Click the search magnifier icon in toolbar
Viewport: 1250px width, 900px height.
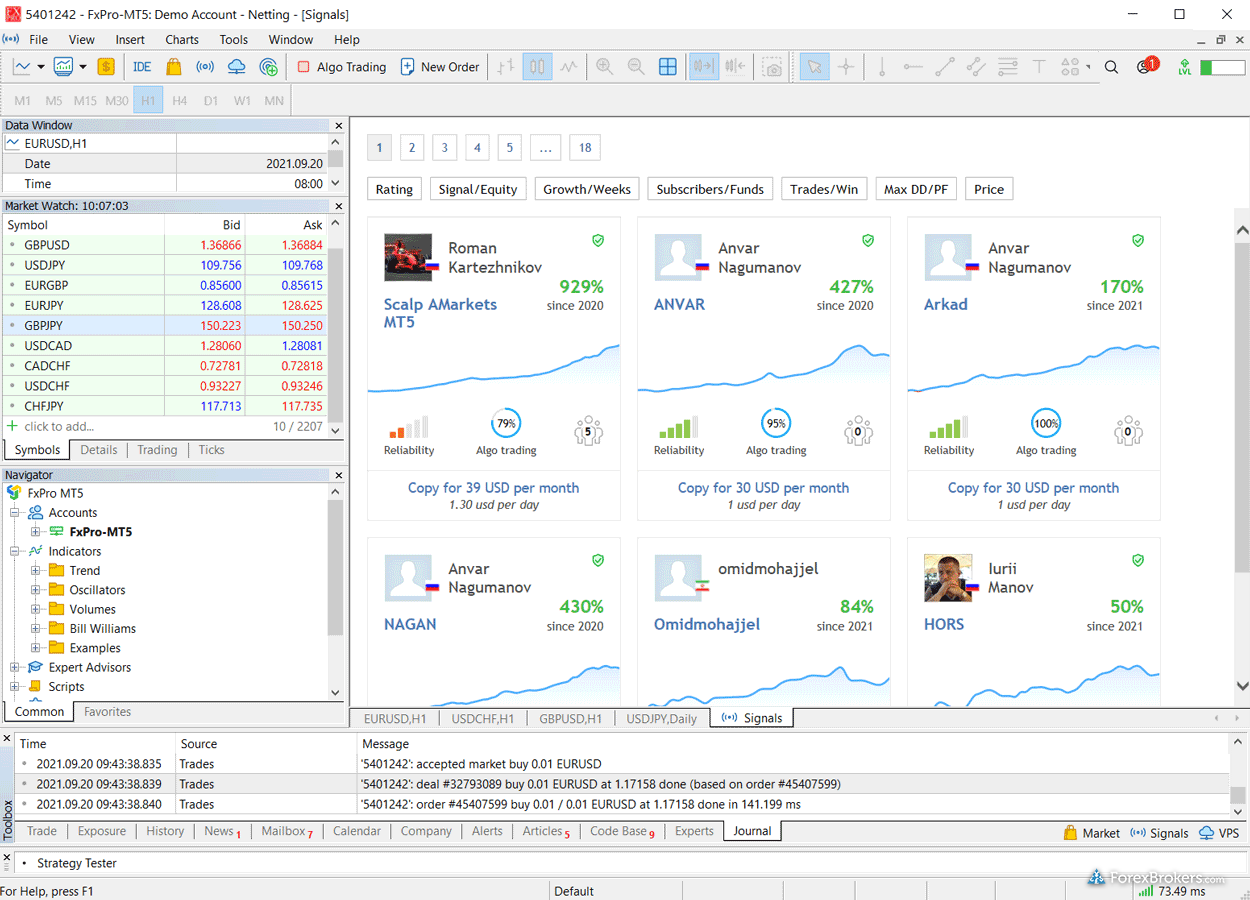pyautogui.click(x=1111, y=67)
